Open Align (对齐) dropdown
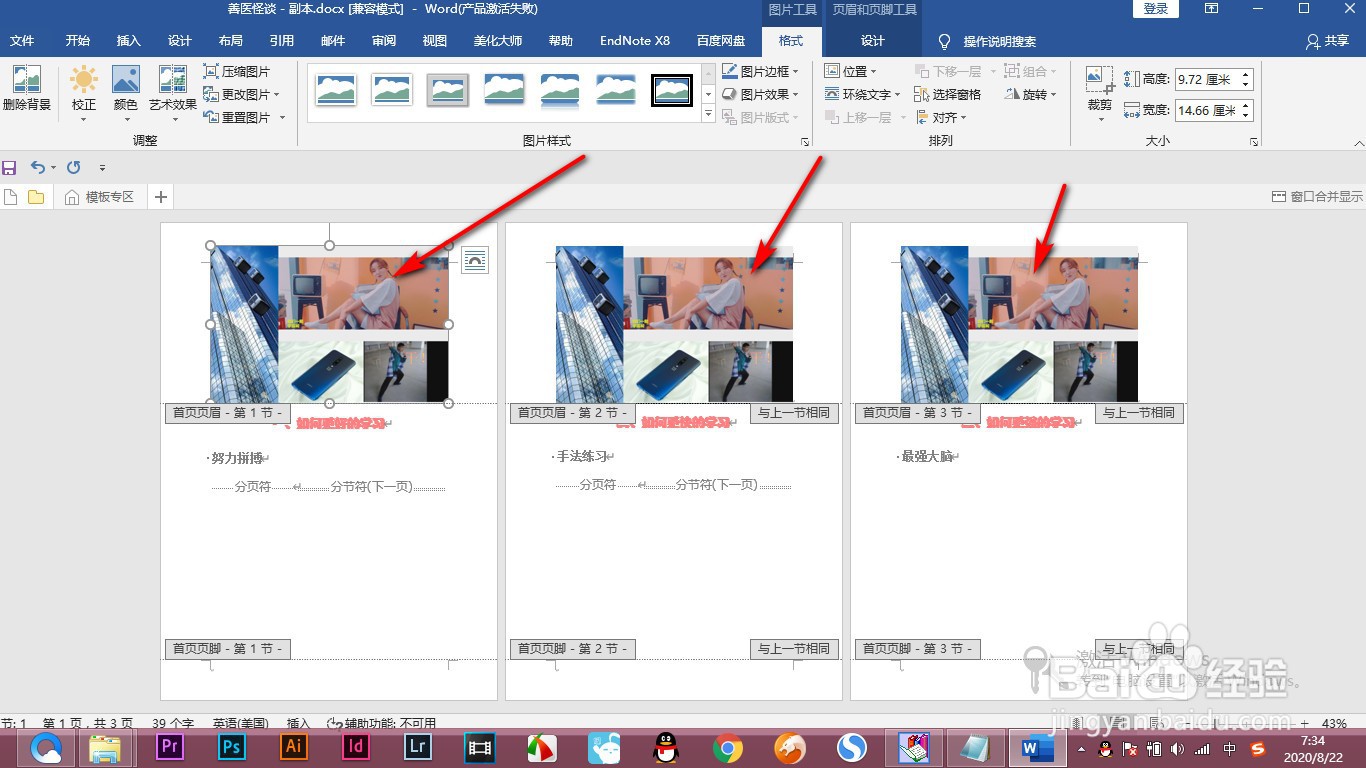This screenshot has width=1366, height=768. [941, 117]
